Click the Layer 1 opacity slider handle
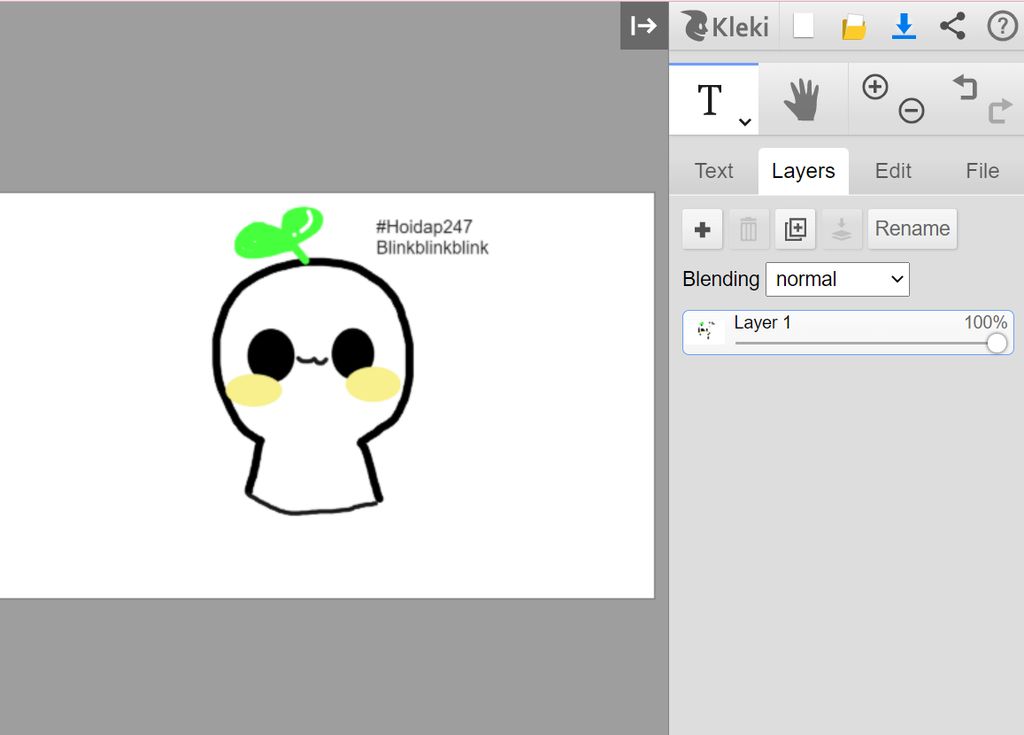The image size is (1024, 735). (997, 343)
